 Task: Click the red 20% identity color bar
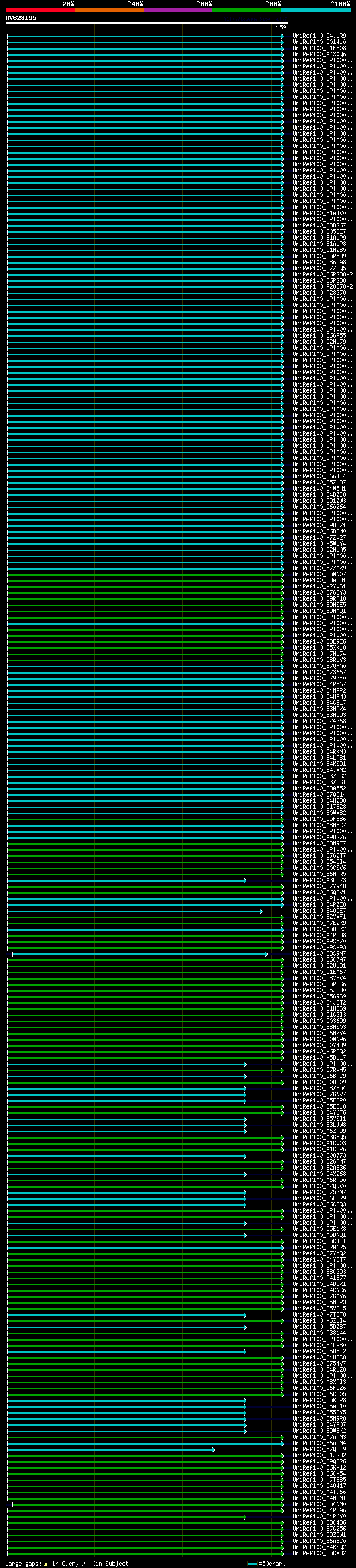(40, 10)
